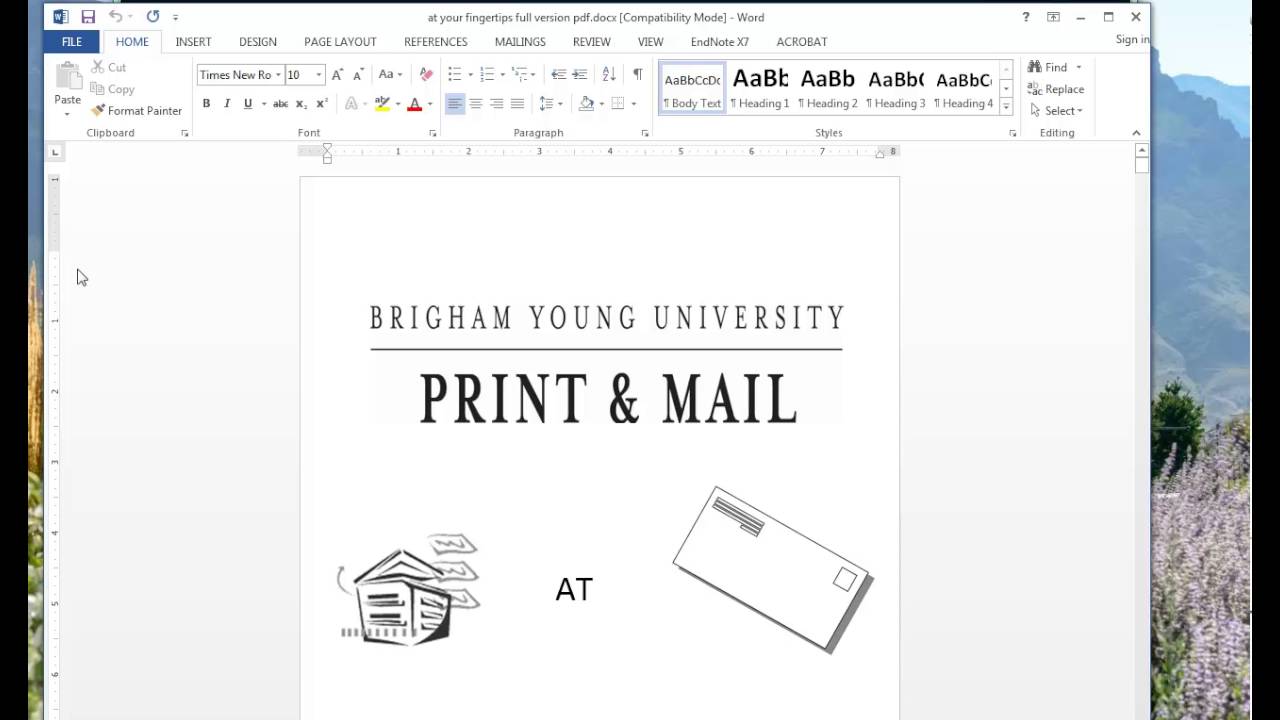Open the Font dialog launcher
1280x720 pixels.
(433, 133)
